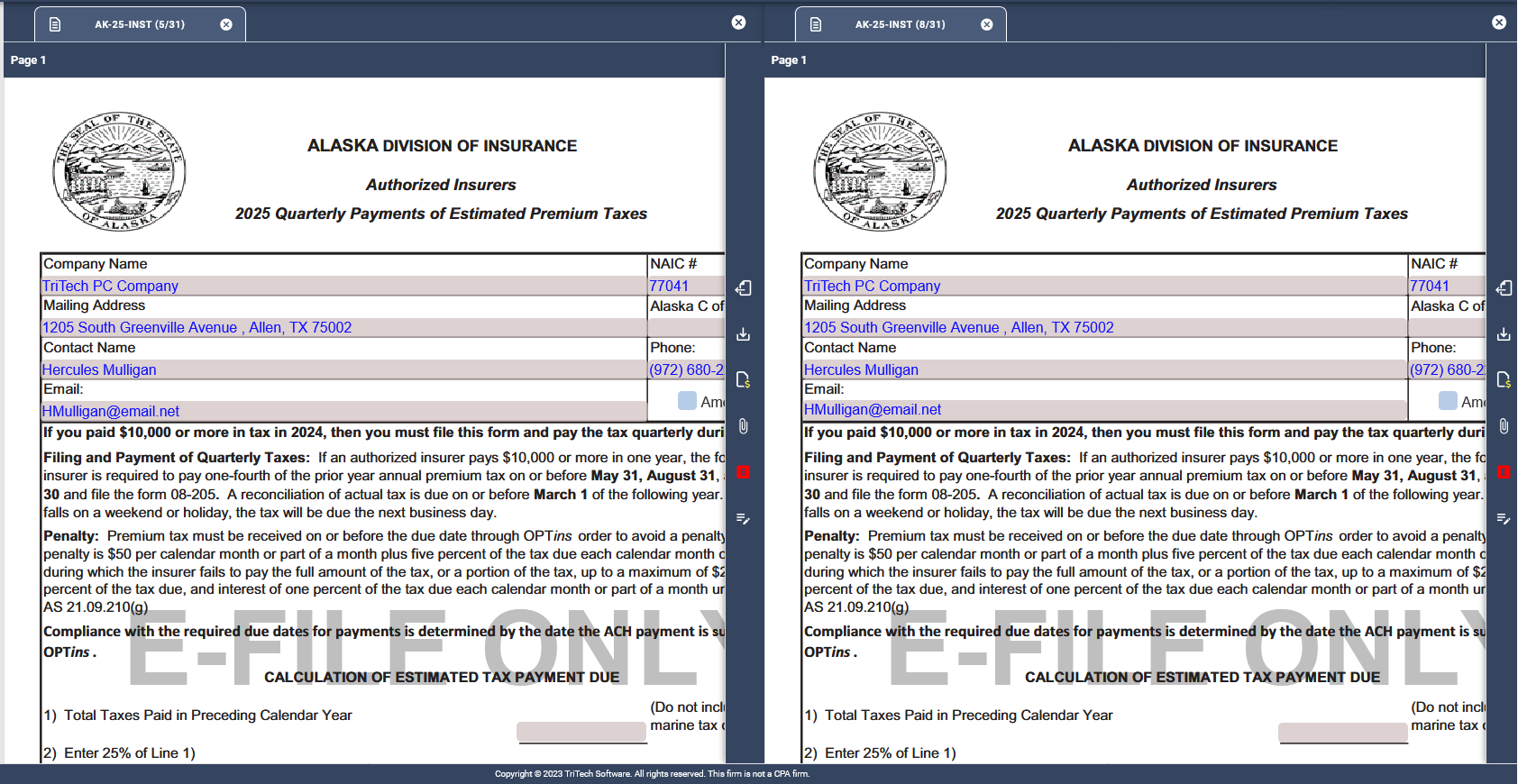Click 'Enter 25% of Line 1)' in the (8/31) form

coord(891,753)
